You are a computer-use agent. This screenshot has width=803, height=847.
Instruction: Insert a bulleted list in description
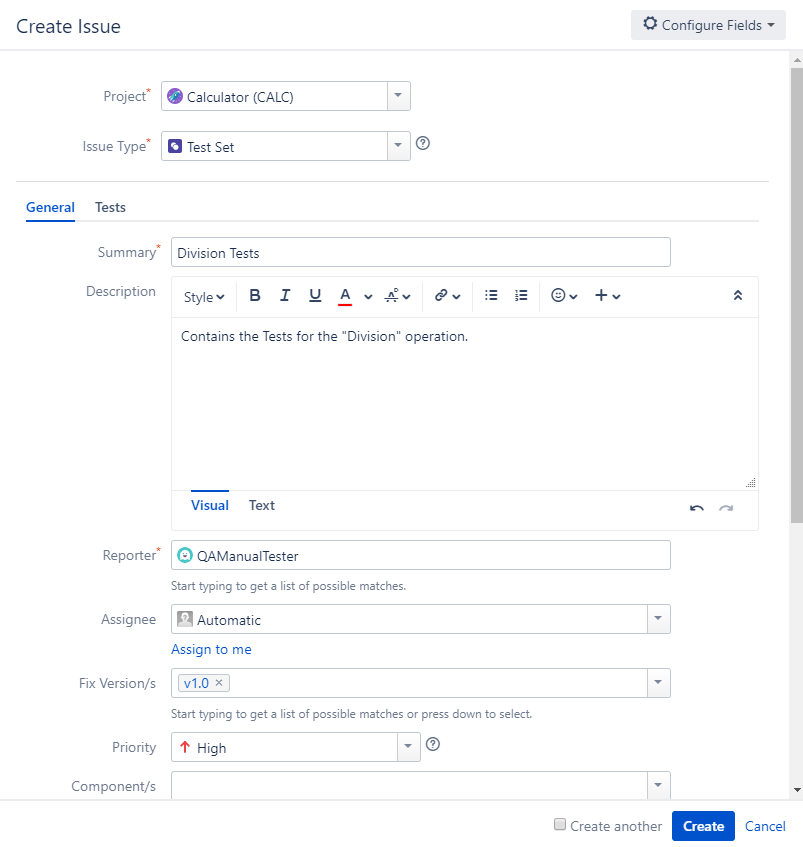(x=491, y=295)
